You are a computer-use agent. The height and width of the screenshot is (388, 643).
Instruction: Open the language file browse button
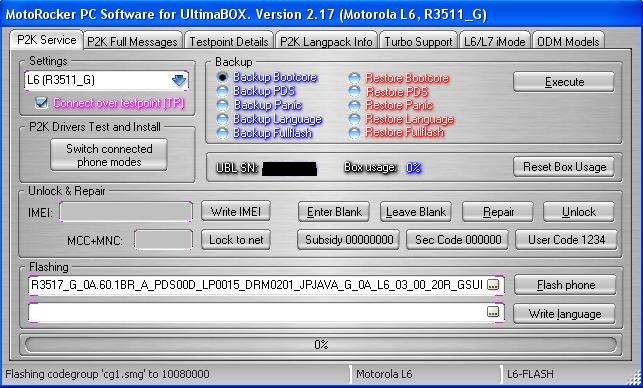pyautogui.click(x=493, y=313)
